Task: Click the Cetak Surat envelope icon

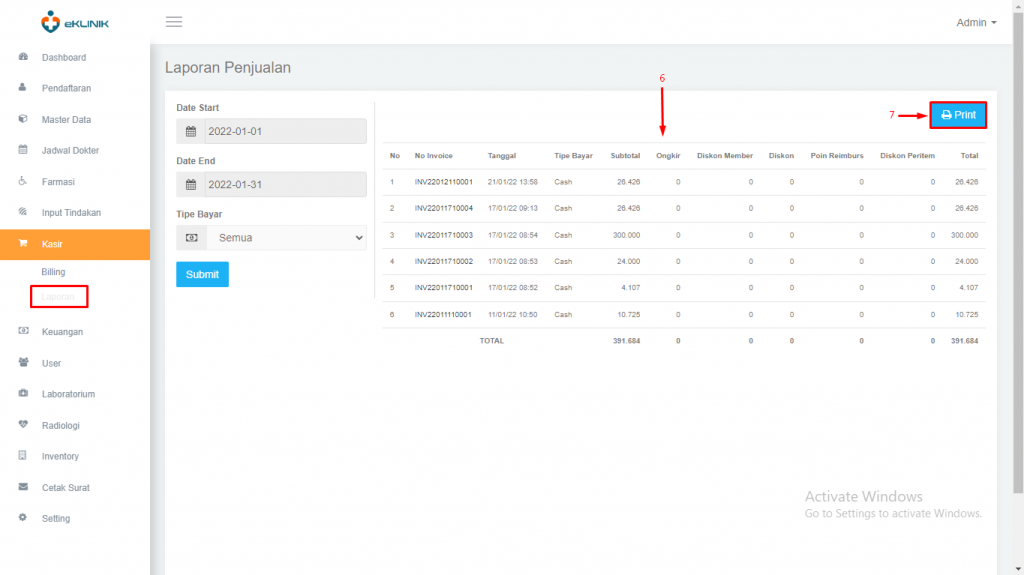Action: [24, 487]
